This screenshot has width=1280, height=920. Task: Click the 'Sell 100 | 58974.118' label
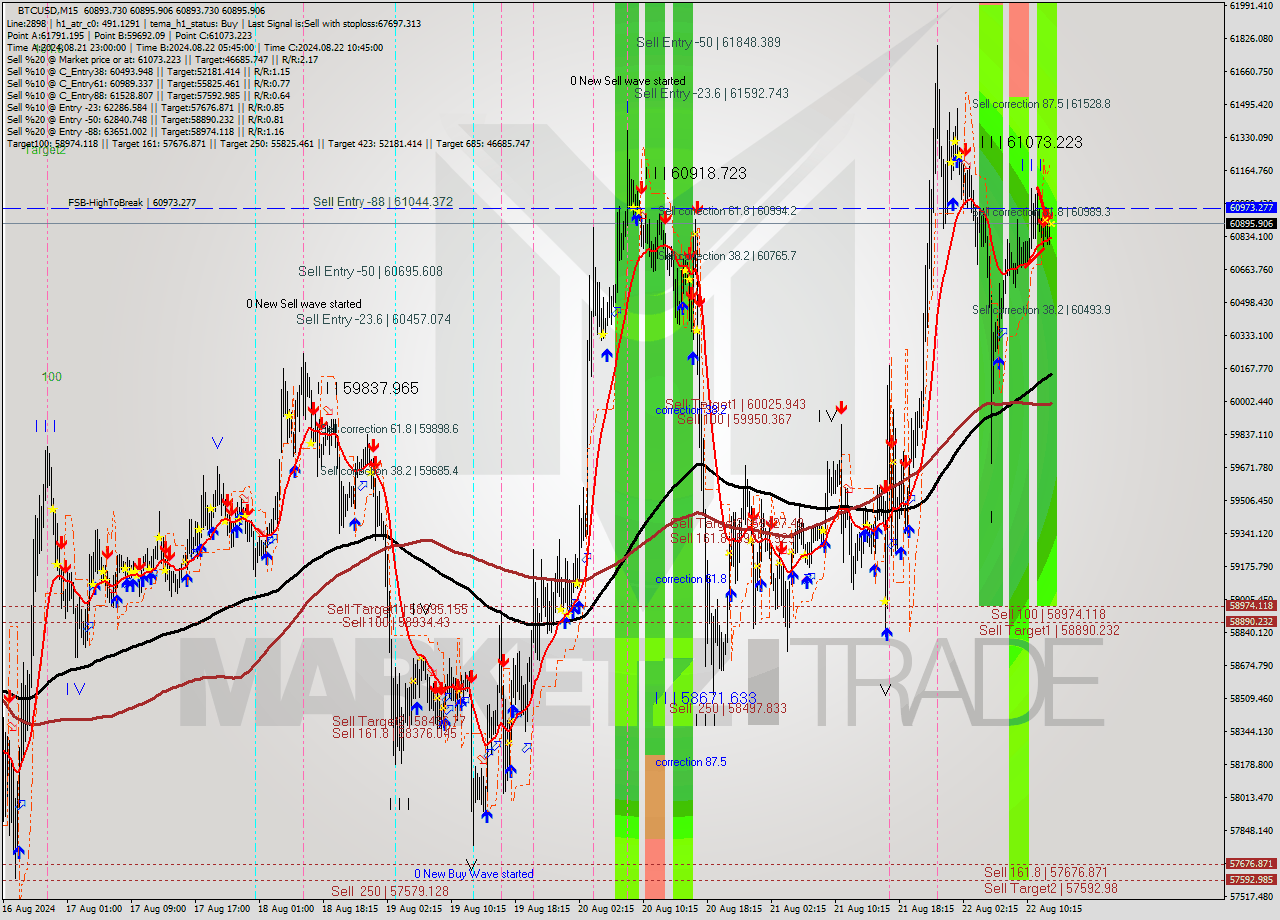coord(1048,614)
